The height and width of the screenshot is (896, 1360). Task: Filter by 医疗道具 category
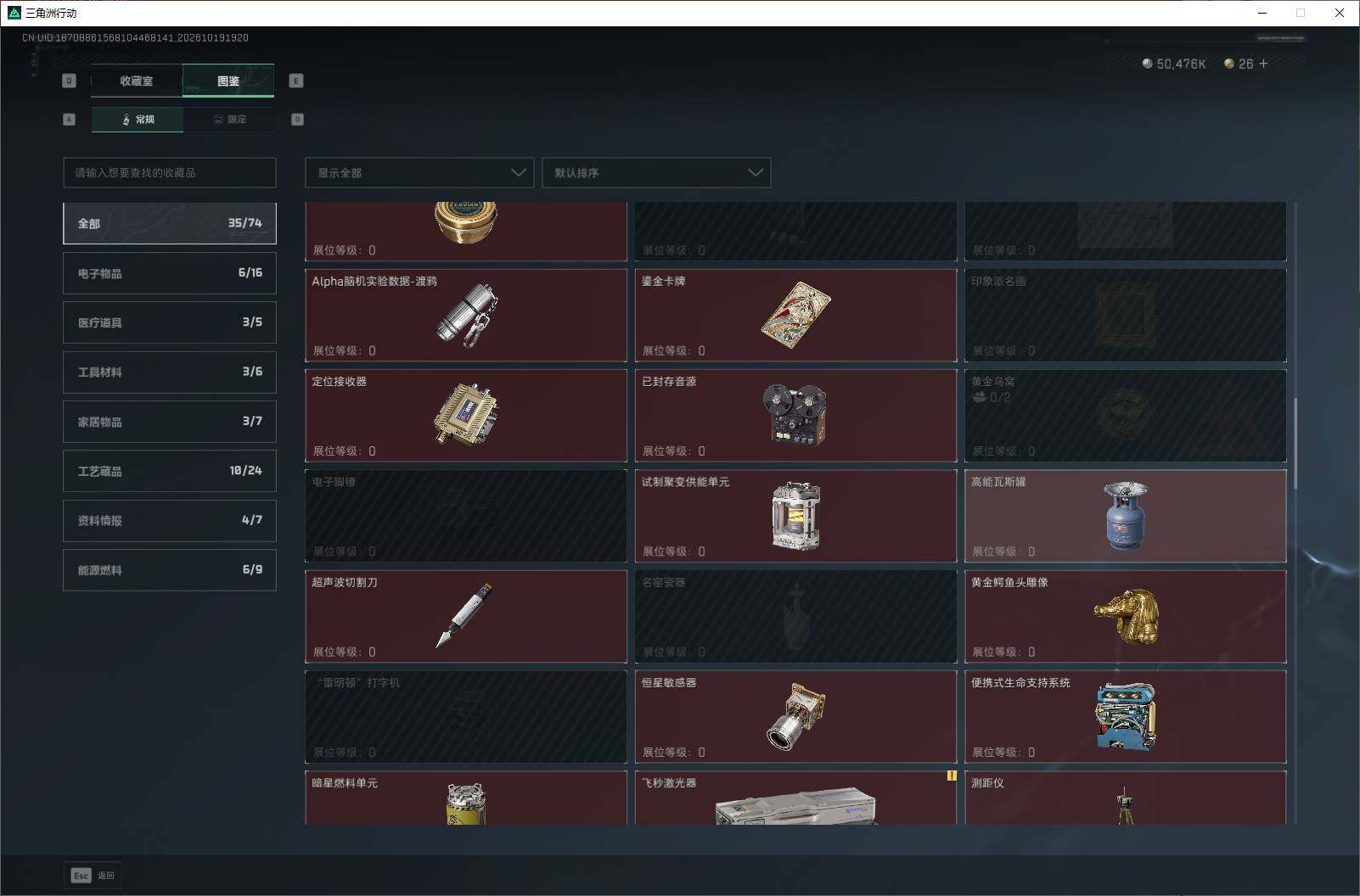tap(170, 322)
